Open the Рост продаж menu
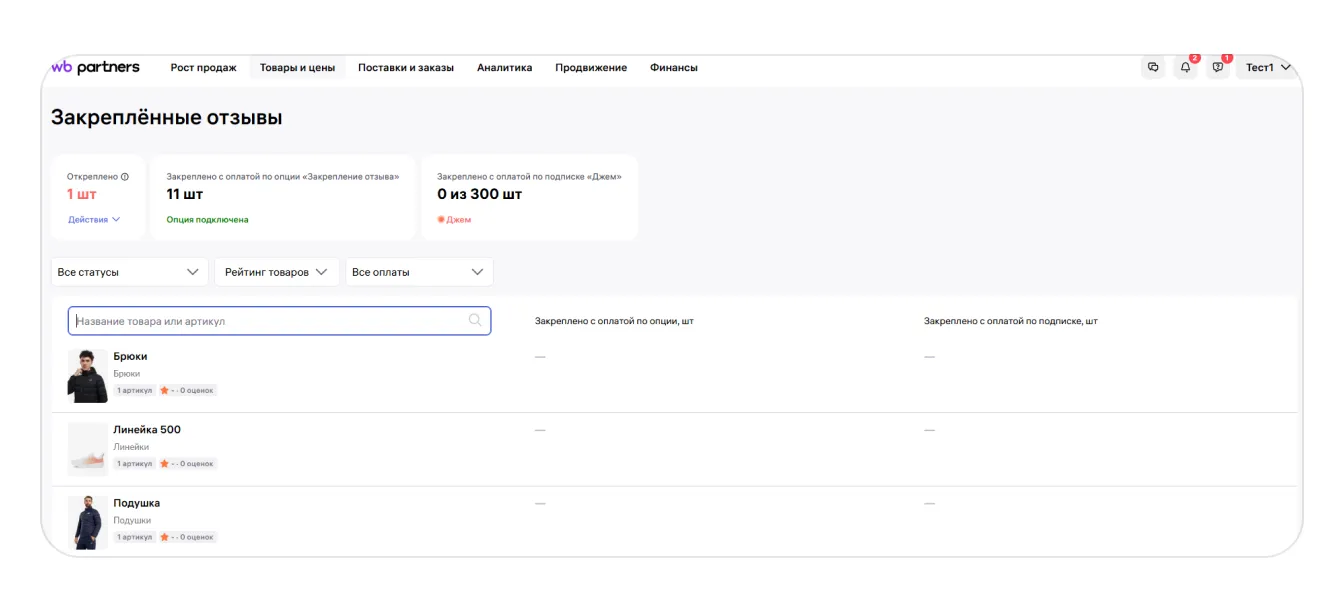 pos(203,67)
